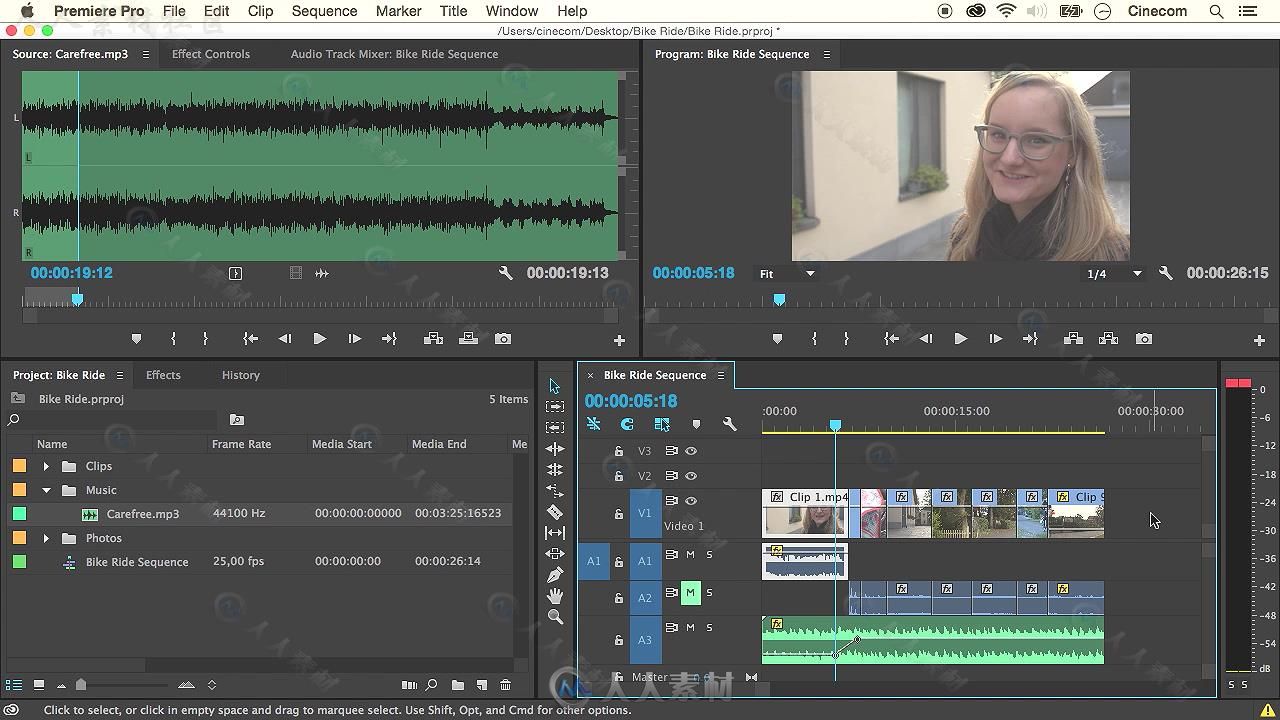Click Lift button in Program monitor
This screenshot has width=1280, height=720.
pyautogui.click(x=1073, y=339)
